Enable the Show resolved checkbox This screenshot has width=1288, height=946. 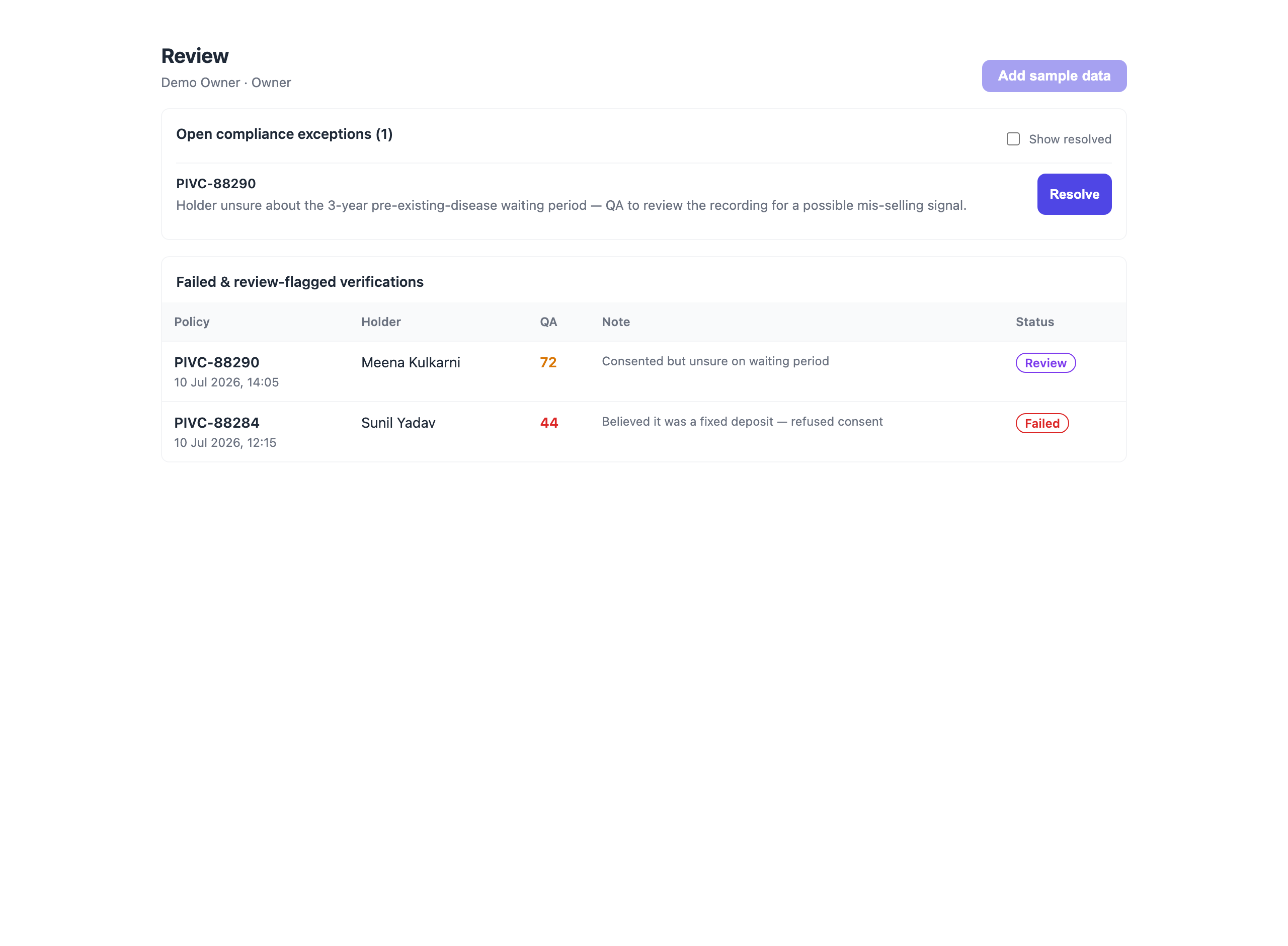pyautogui.click(x=1013, y=139)
